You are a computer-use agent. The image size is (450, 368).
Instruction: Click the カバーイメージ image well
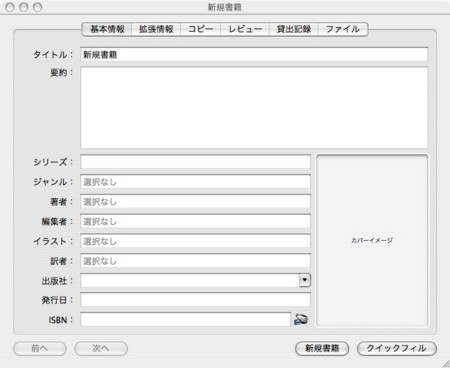372,240
